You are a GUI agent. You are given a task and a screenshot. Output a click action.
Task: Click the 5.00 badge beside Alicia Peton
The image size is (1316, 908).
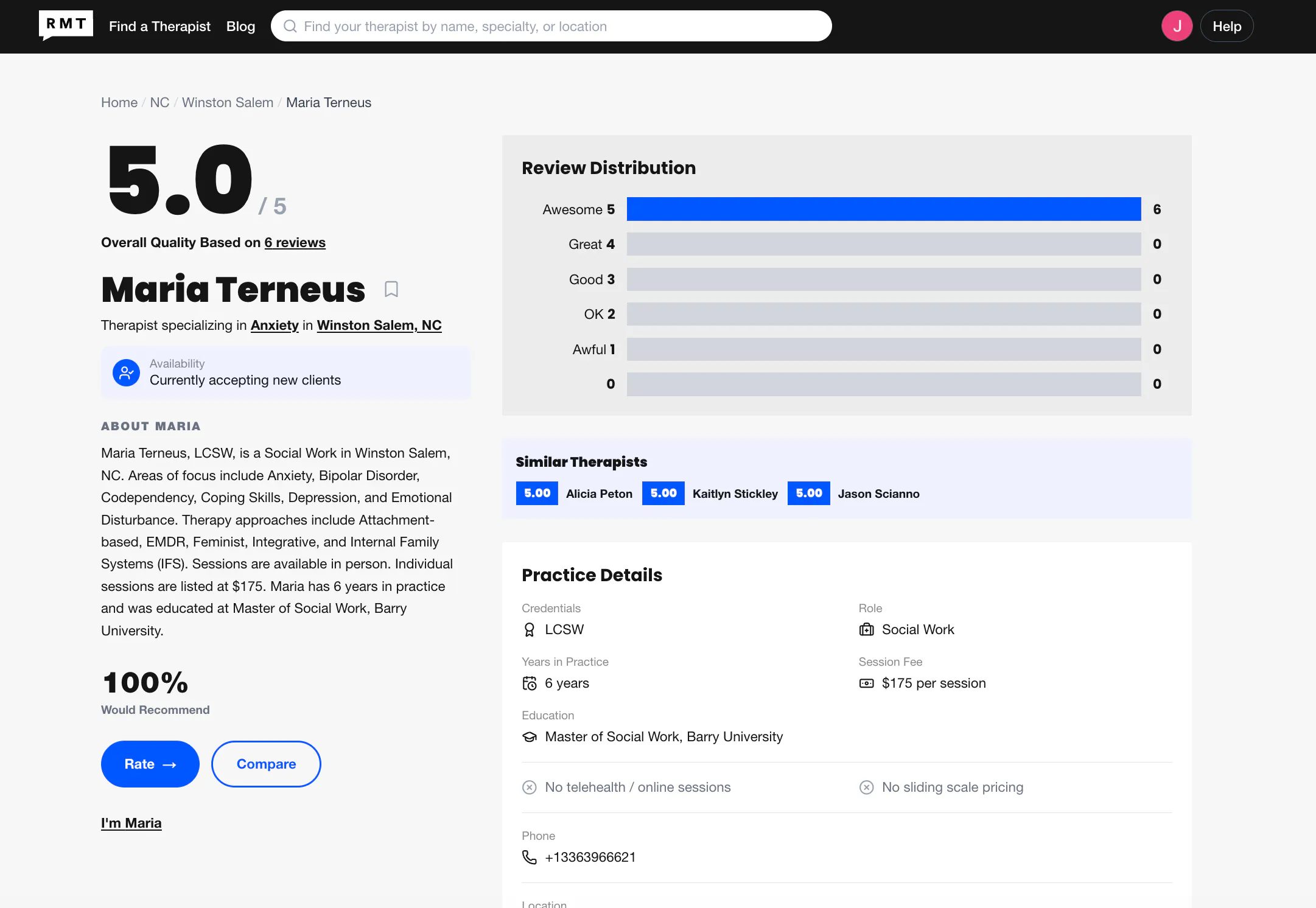537,493
